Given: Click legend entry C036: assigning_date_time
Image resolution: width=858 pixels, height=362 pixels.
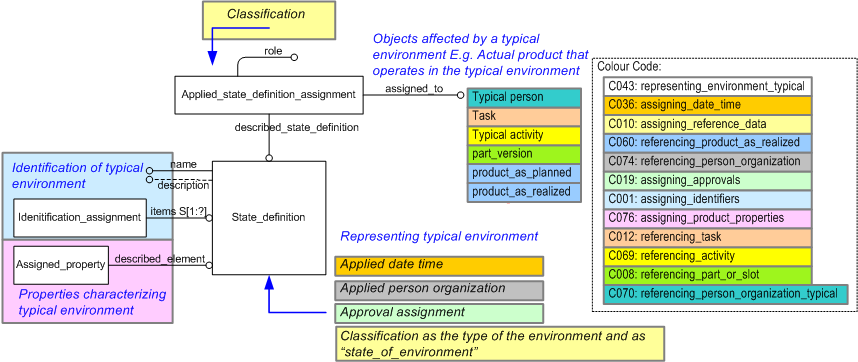Looking at the screenshot, I should click(709, 105).
